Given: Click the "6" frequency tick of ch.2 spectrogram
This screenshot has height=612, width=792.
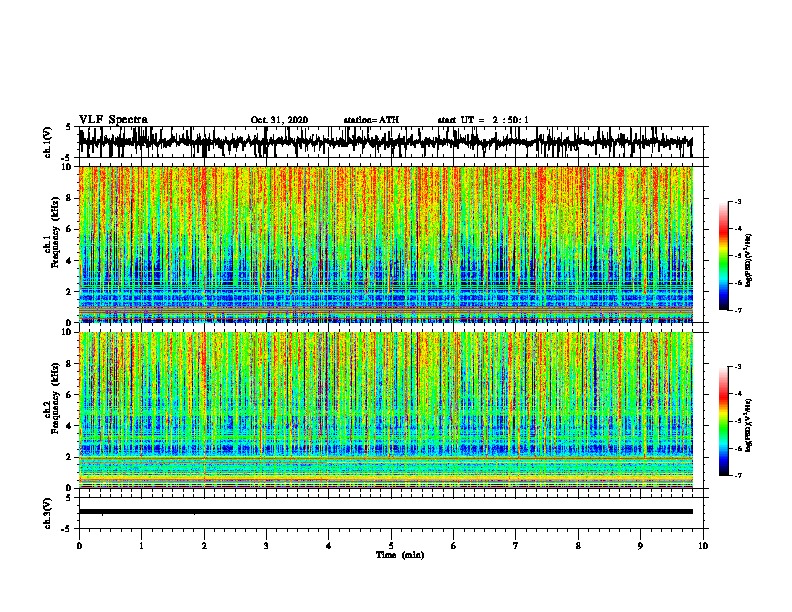Looking at the screenshot, I should (x=69, y=395).
